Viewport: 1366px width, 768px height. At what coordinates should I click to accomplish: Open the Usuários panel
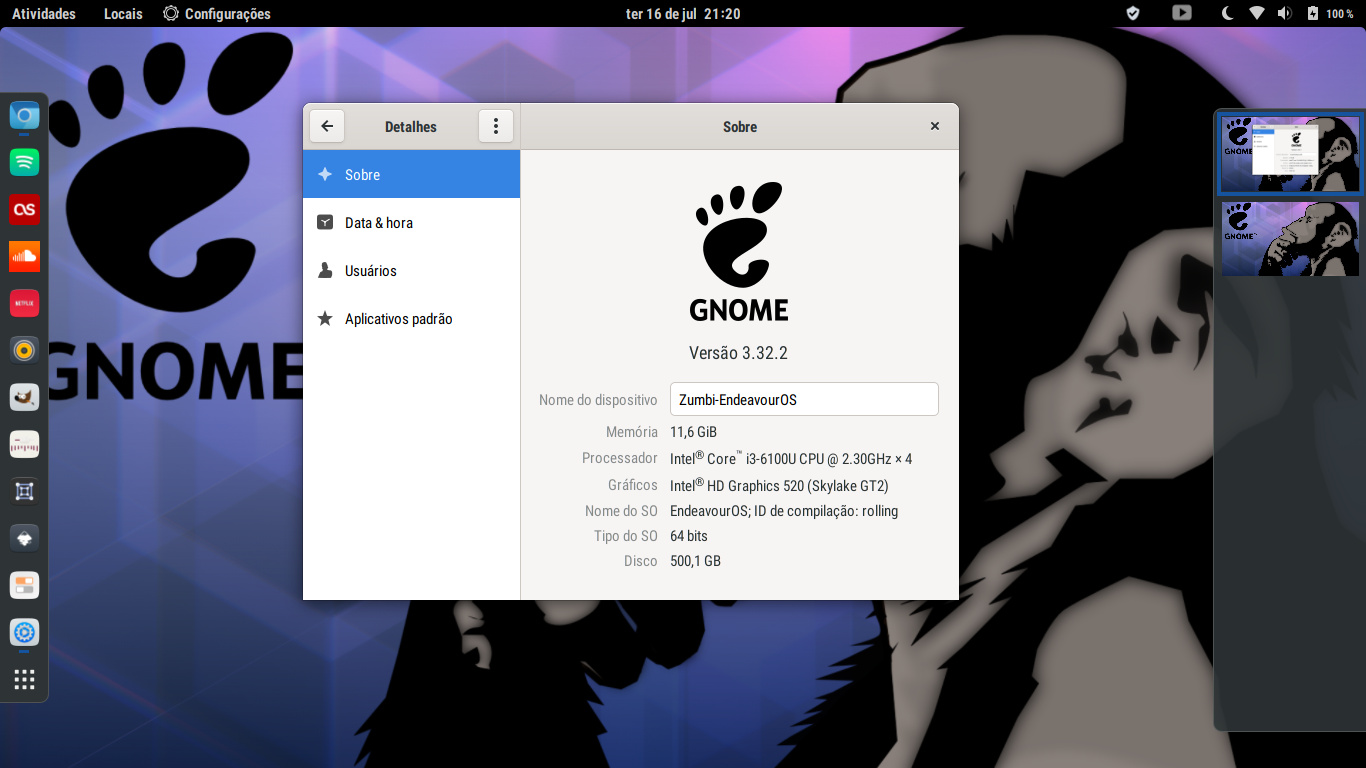(412, 270)
